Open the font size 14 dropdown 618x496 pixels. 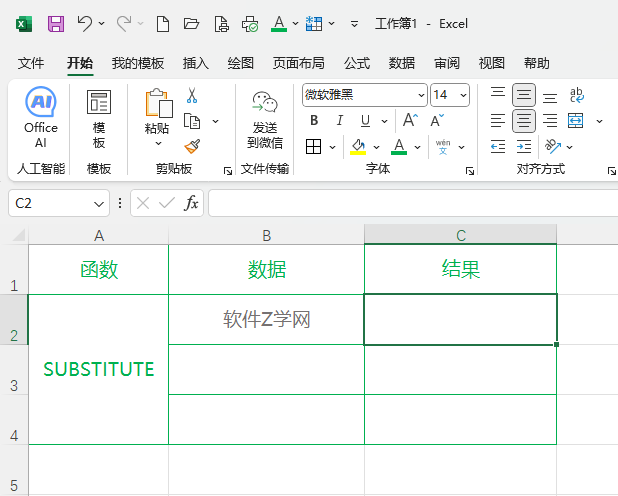click(463, 95)
